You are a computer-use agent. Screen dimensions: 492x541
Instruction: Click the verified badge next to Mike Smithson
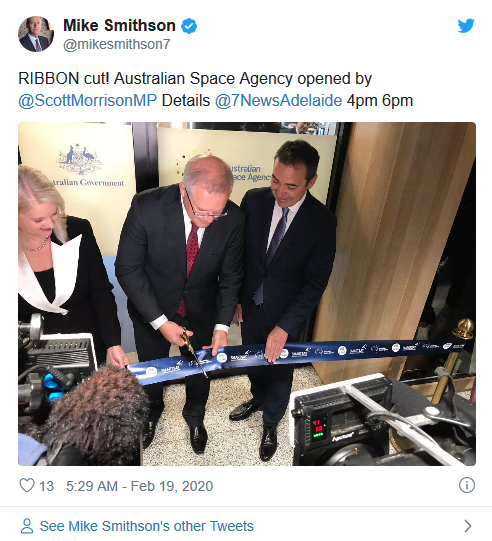[189, 26]
